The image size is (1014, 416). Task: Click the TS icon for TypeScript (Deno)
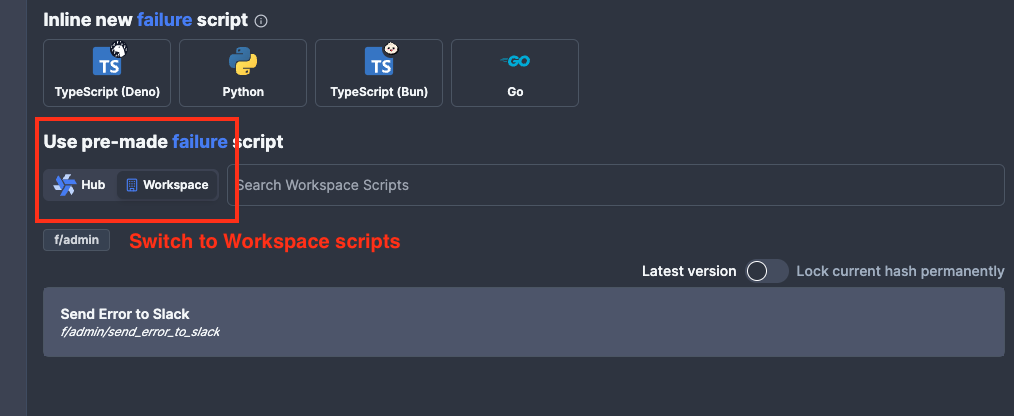click(107, 64)
